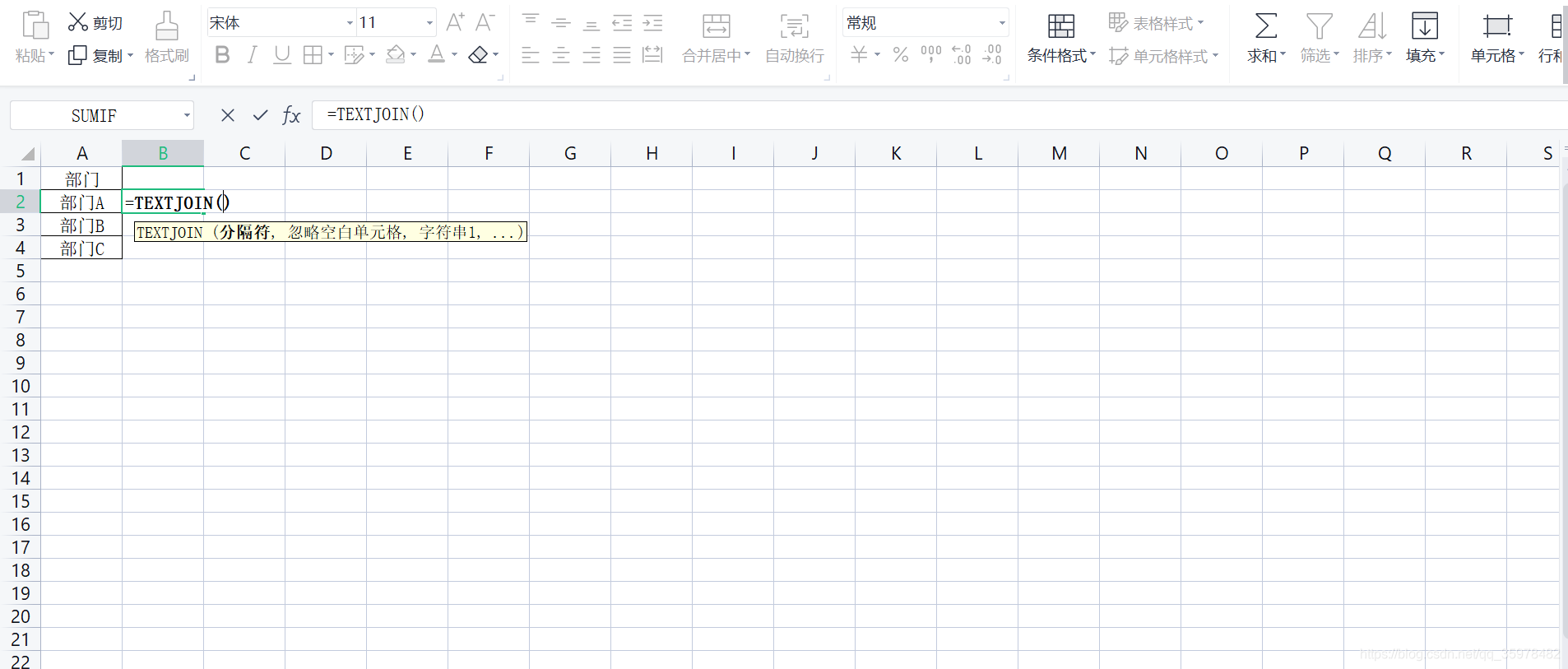The image size is (1568, 669).
Task: Click the 分隔符 argument in TEXTJOIN tooltip
Action: tap(244, 232)
